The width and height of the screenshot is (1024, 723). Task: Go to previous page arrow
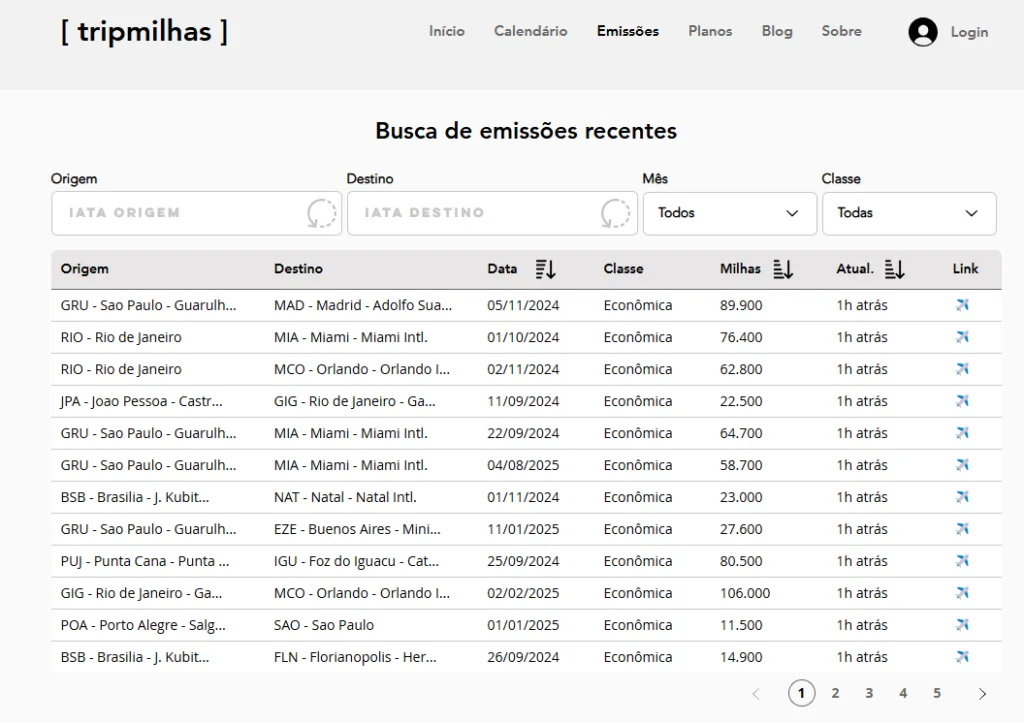click(756, 694)
